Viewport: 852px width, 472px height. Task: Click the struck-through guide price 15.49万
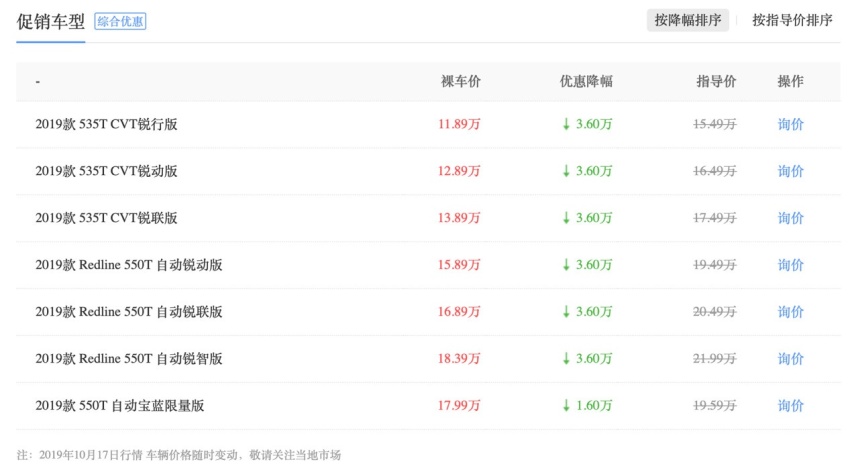715,124
